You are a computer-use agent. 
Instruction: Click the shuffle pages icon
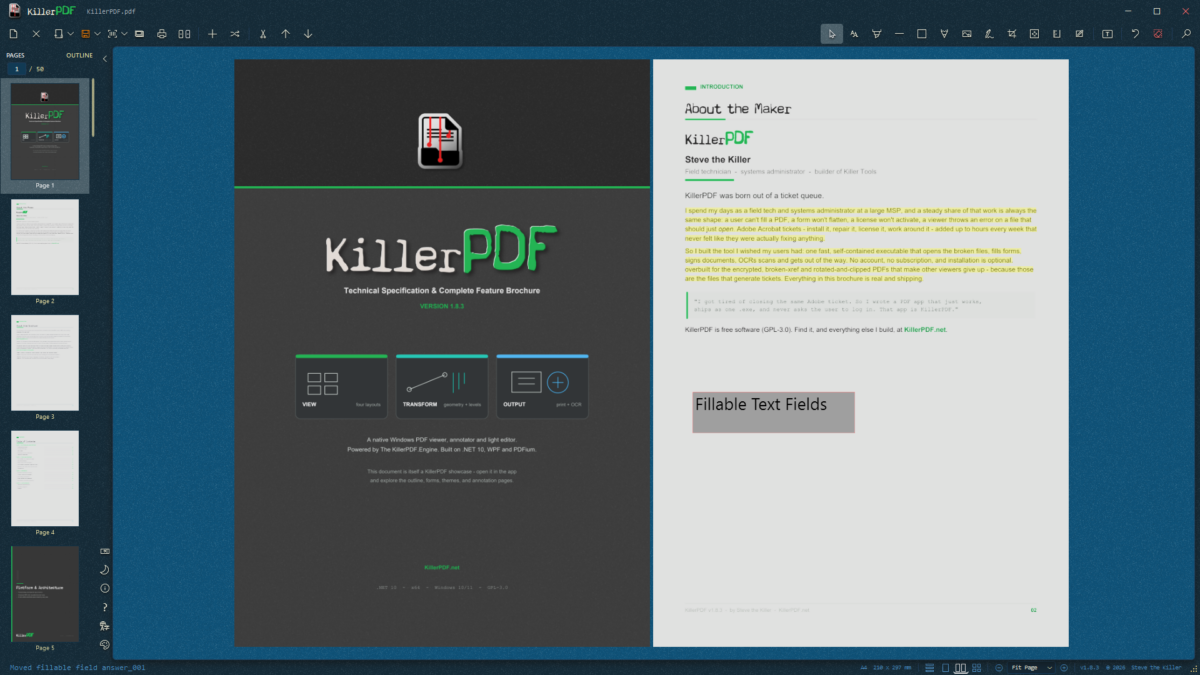click(x=235, y=34)
